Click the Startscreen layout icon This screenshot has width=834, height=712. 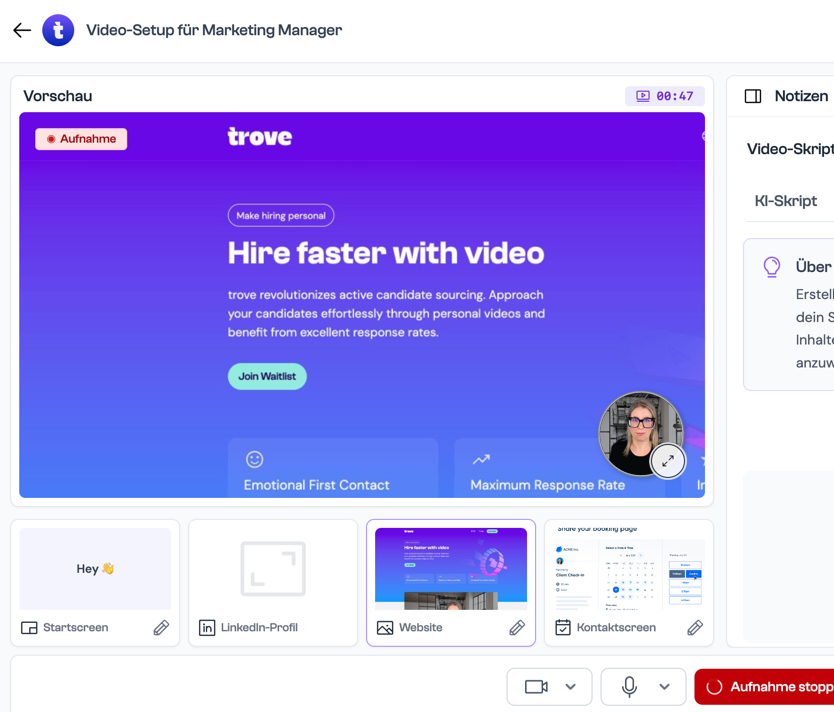coord(29,628)
